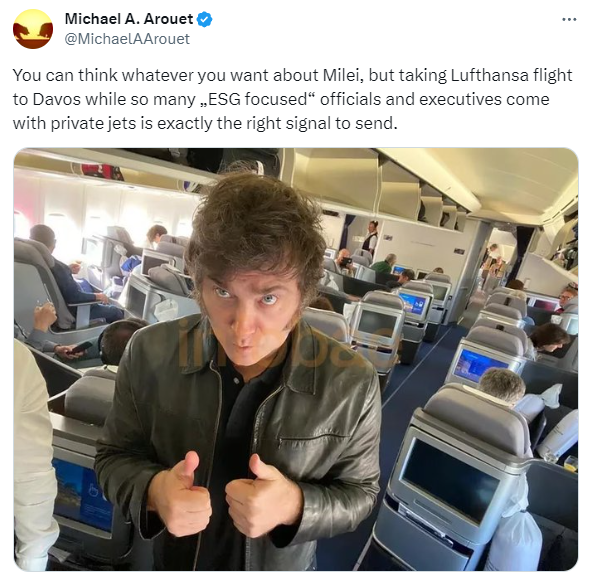Image resolution: width=589 pixels, height=585 pixels.
Task: Open the three-dot More options menu
Action: (x=569, y=20)
